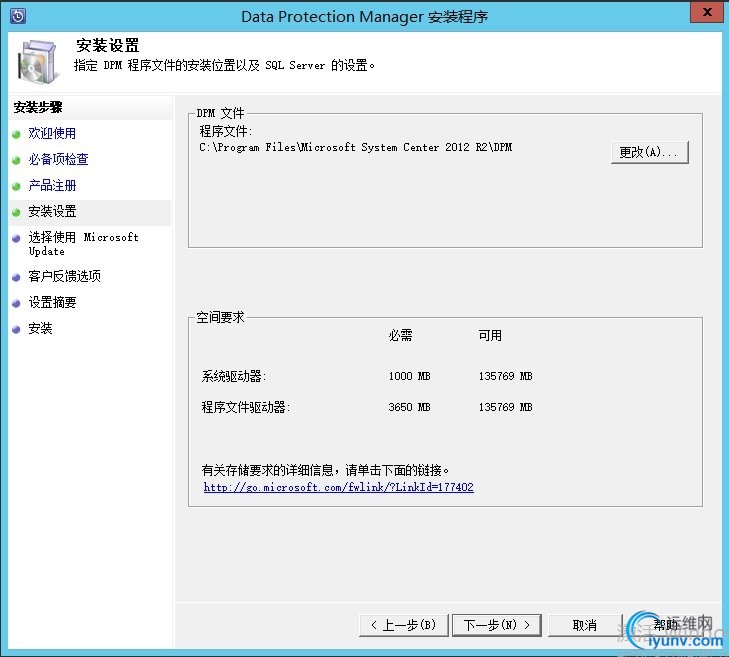Click the header description about SQL Server
This screenshot has height=657, width=729.
224,65
